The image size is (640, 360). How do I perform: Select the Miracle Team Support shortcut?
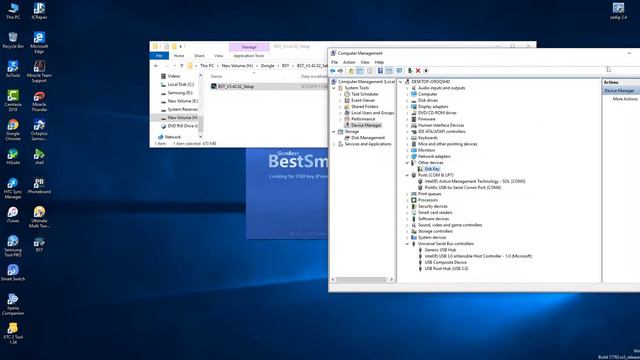click(x=39, y=72)
